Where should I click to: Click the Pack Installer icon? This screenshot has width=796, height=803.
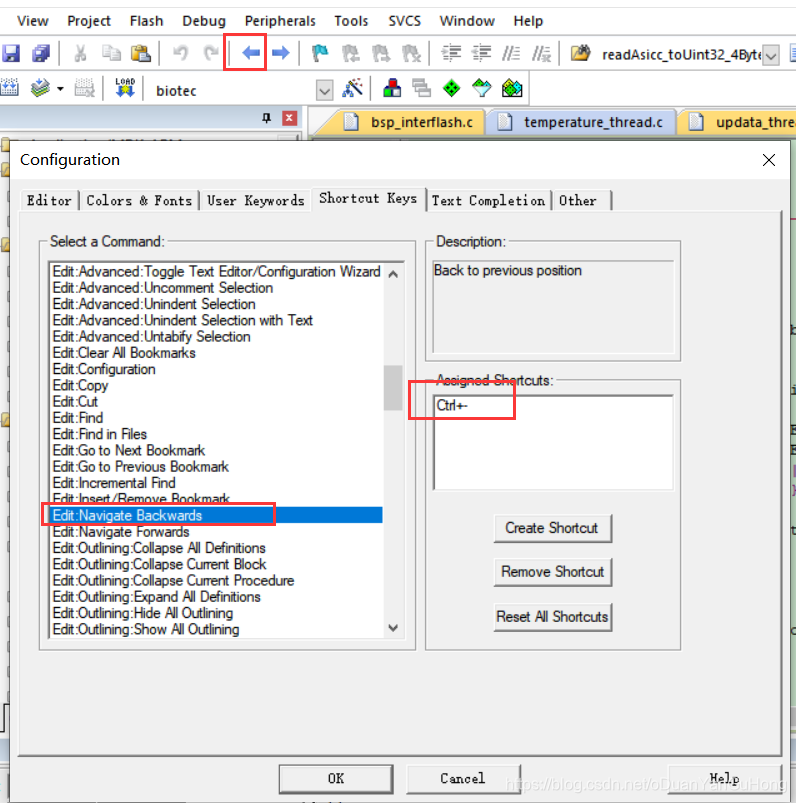pos(512,89)
